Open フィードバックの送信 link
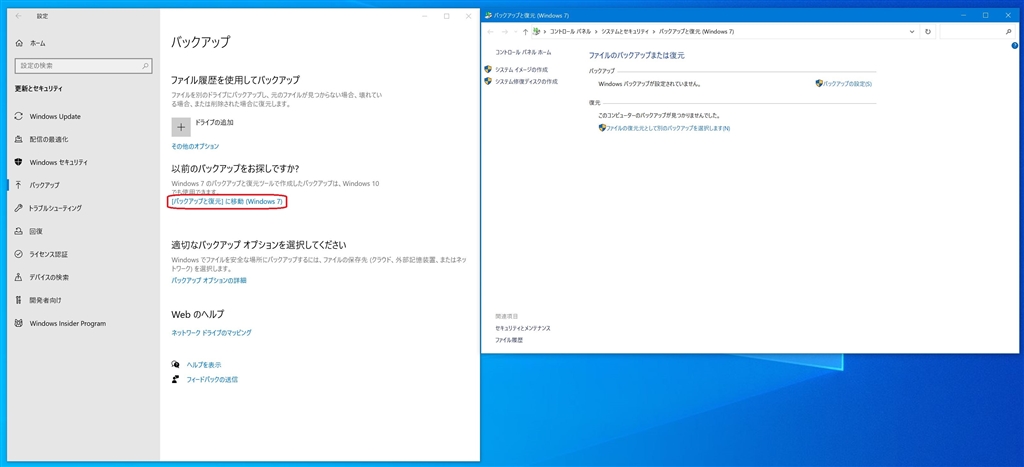This screenshot has height=467, width=1024. point(212,379)
